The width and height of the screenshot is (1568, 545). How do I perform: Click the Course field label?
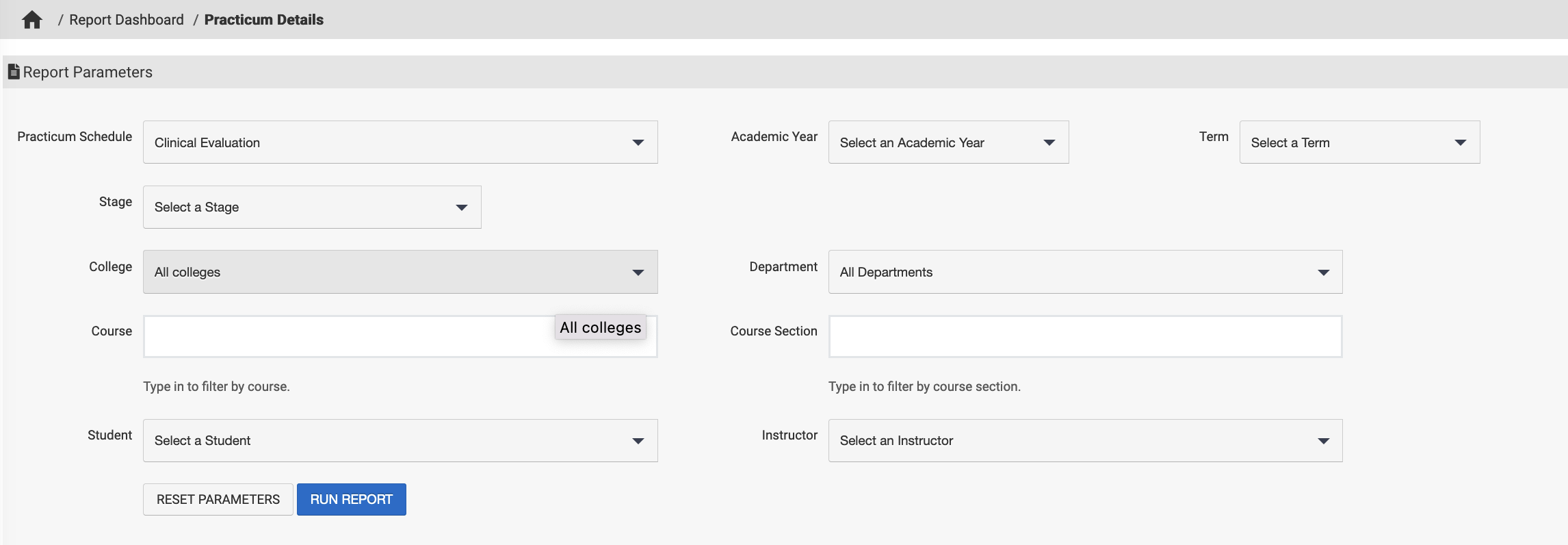pos(112,331)
